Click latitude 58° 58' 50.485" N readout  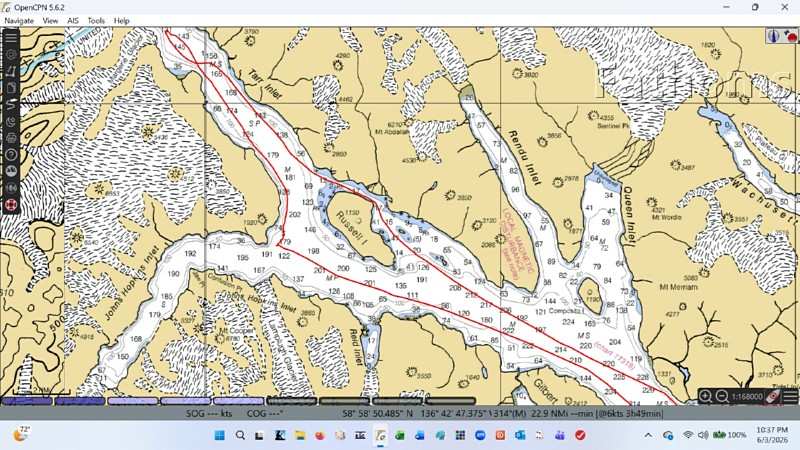coord(378,413)
